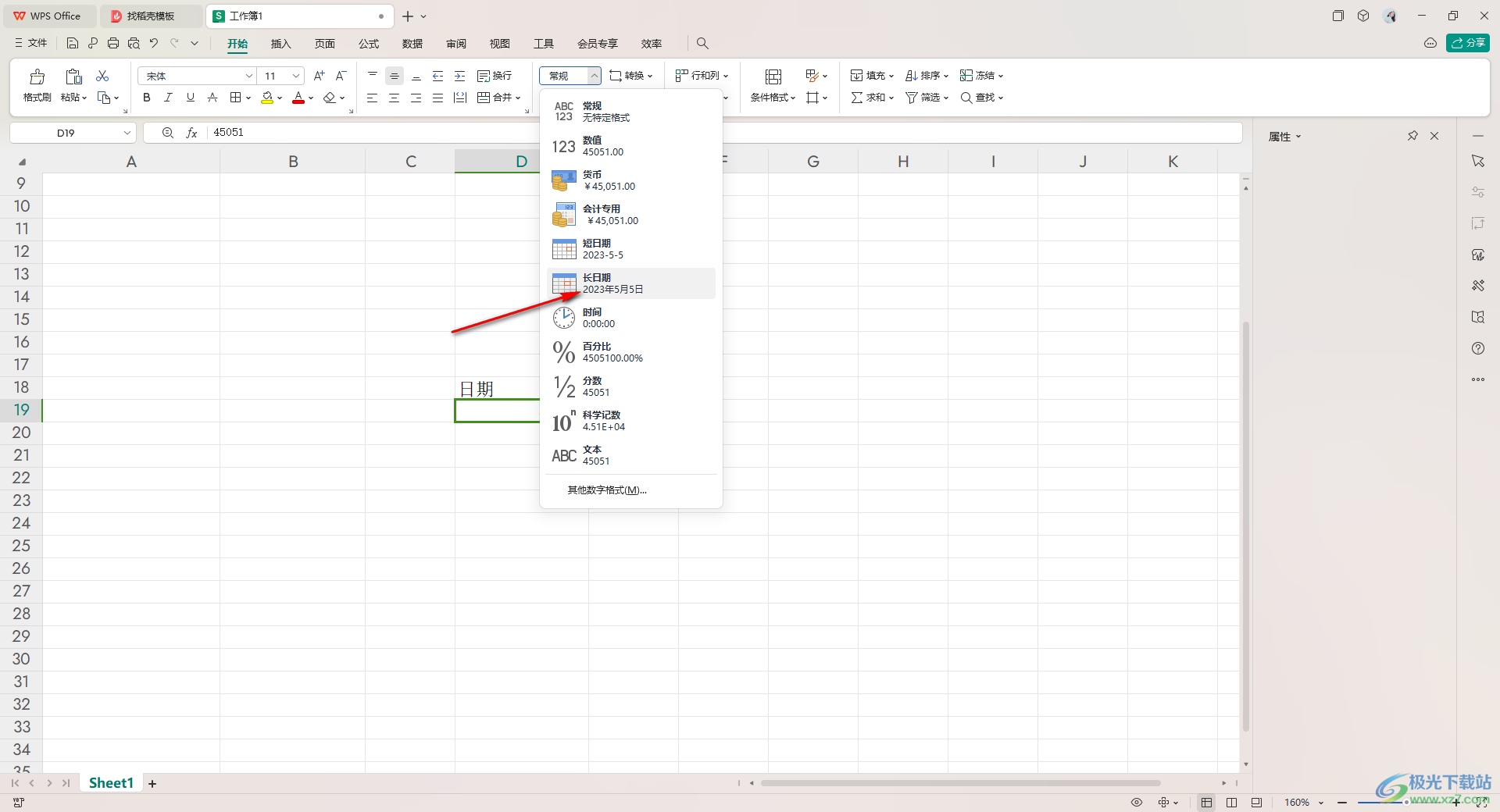Image resolution: width=1500 pixels, height=812 pixels.
Task: Apply the yellow fill color
Action: [267, 98]
